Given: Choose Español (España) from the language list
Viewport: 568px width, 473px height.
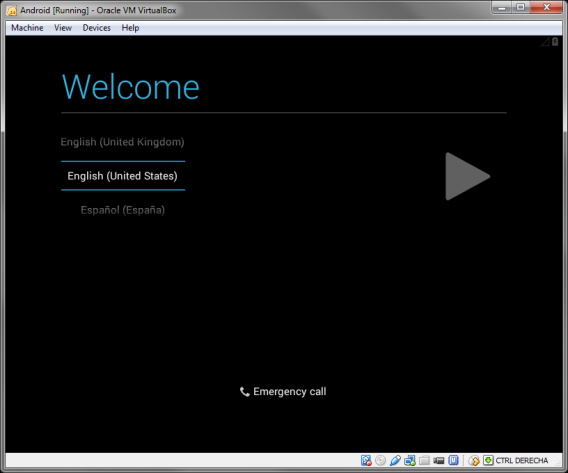Looking at the screenshot, I should tap(122, 210).
